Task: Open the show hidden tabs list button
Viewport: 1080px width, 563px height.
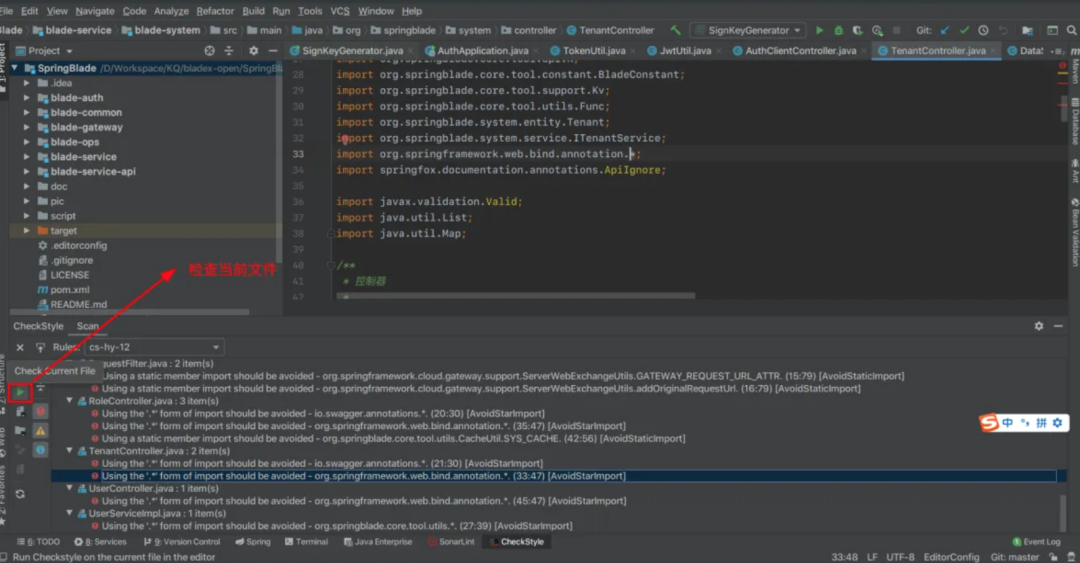Action: point(1057,51)
